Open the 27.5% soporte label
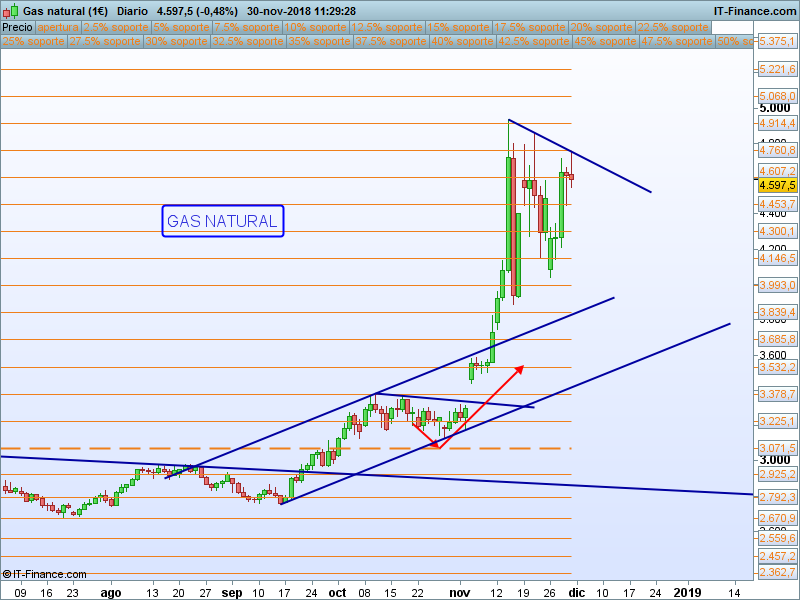Image resolution: width=800 pixels, height=600 pixels. coord(105,41)
